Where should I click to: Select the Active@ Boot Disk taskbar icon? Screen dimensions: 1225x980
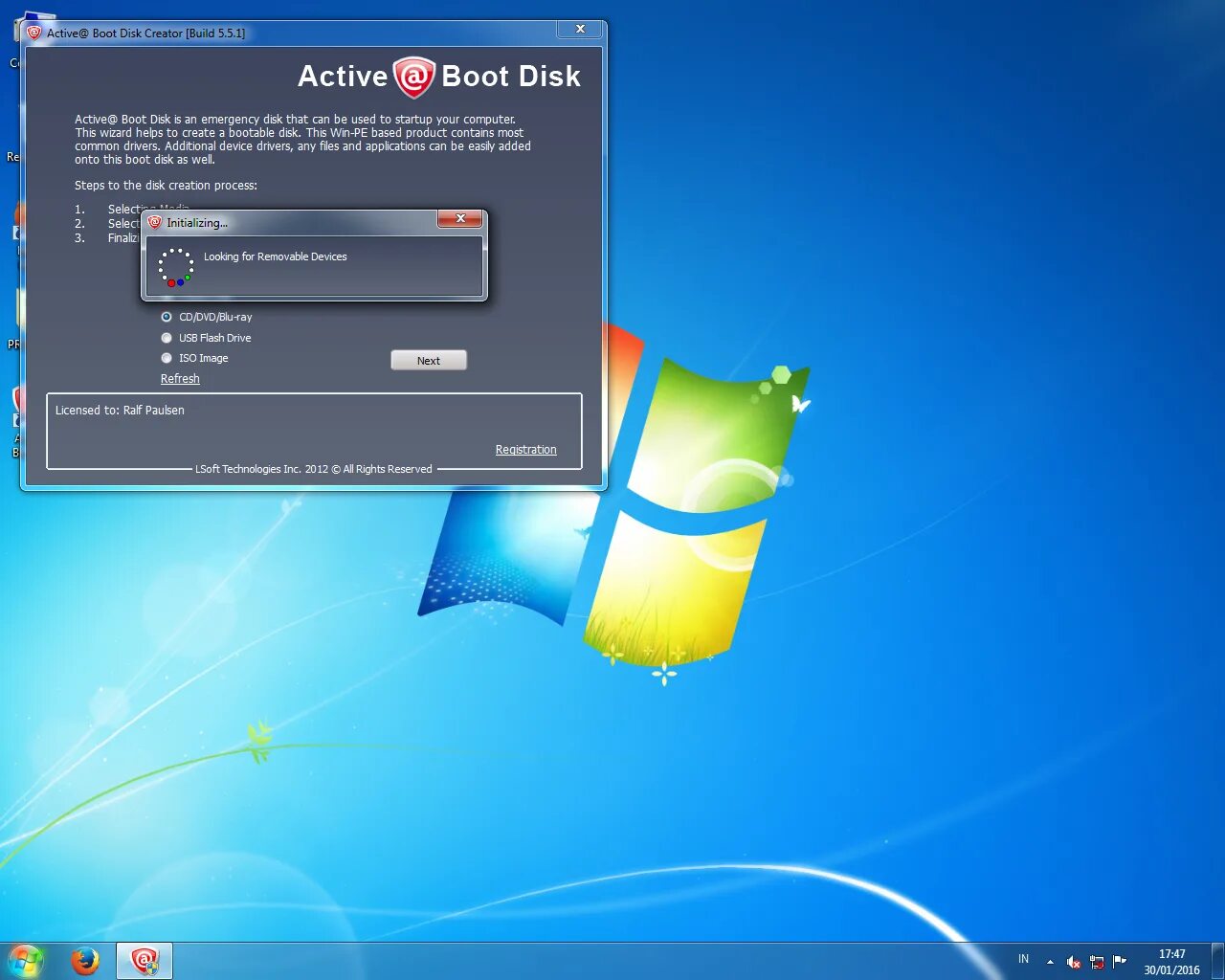pos(144,960)
